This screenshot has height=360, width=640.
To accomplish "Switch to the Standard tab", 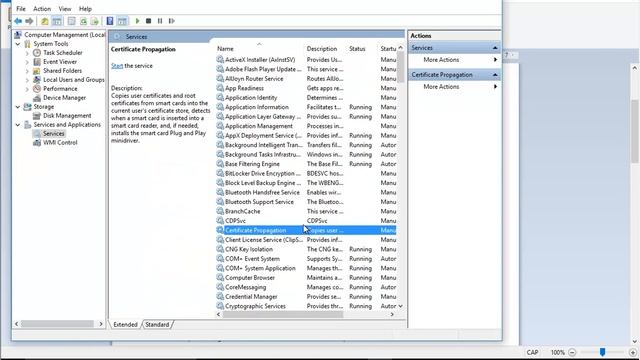I will pyautogui.click(x=157, y=324).
